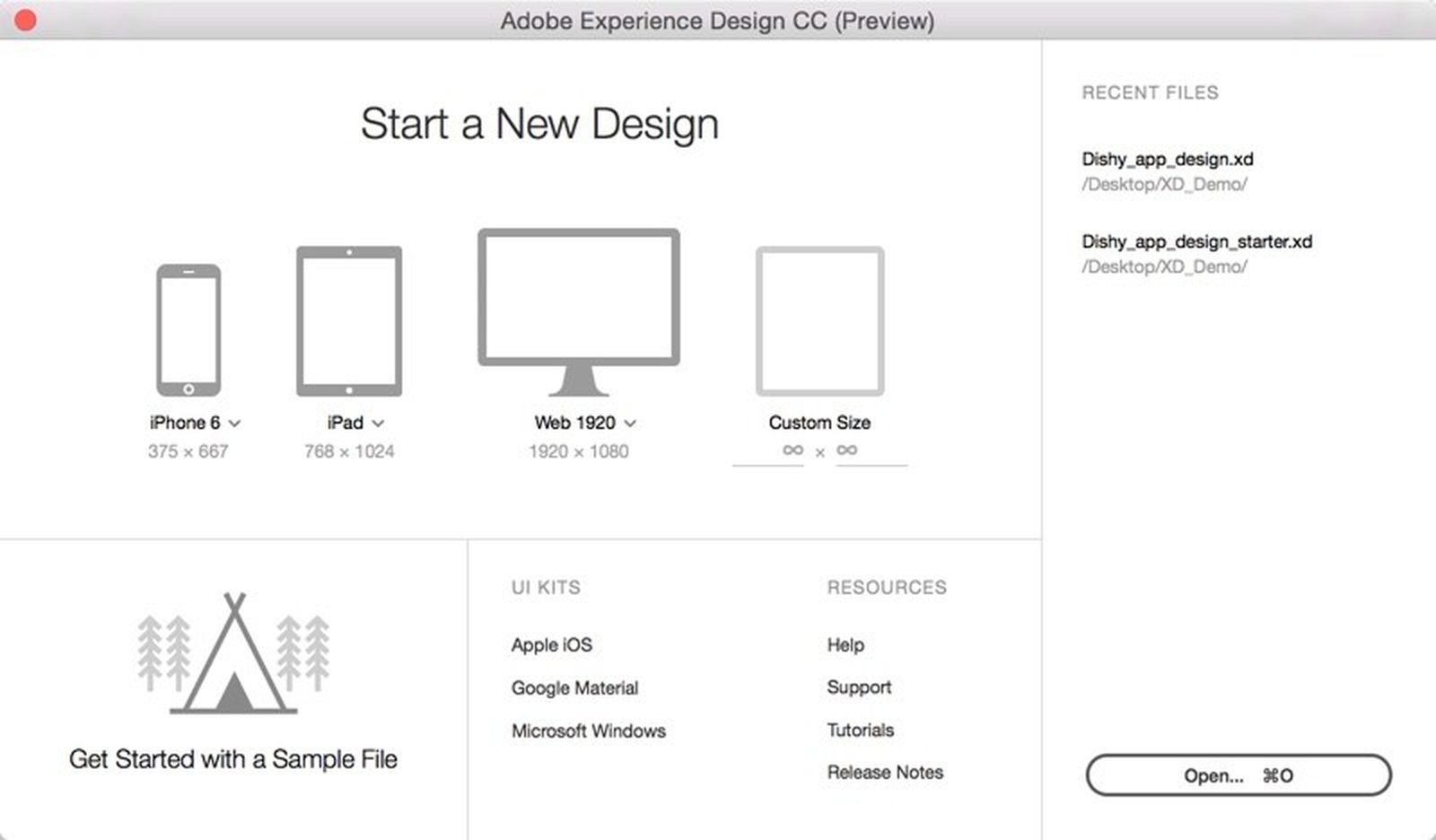This screenshot has height=840, width=1436.
Task: Open recent file Dishy_app_design_starter.xd
Action: tap(1196, 241)
